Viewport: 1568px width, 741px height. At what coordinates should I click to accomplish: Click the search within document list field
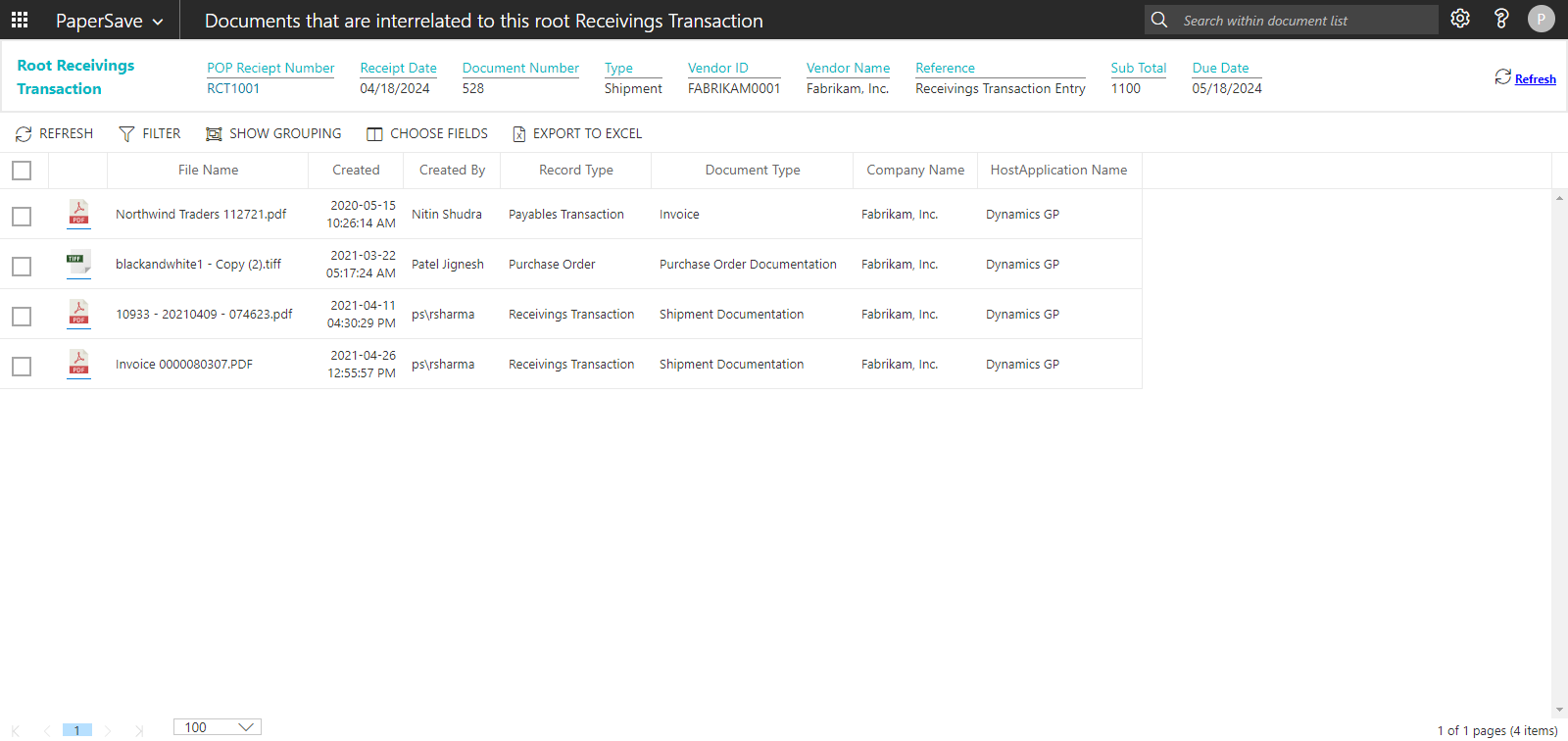tap(1303, 21)
